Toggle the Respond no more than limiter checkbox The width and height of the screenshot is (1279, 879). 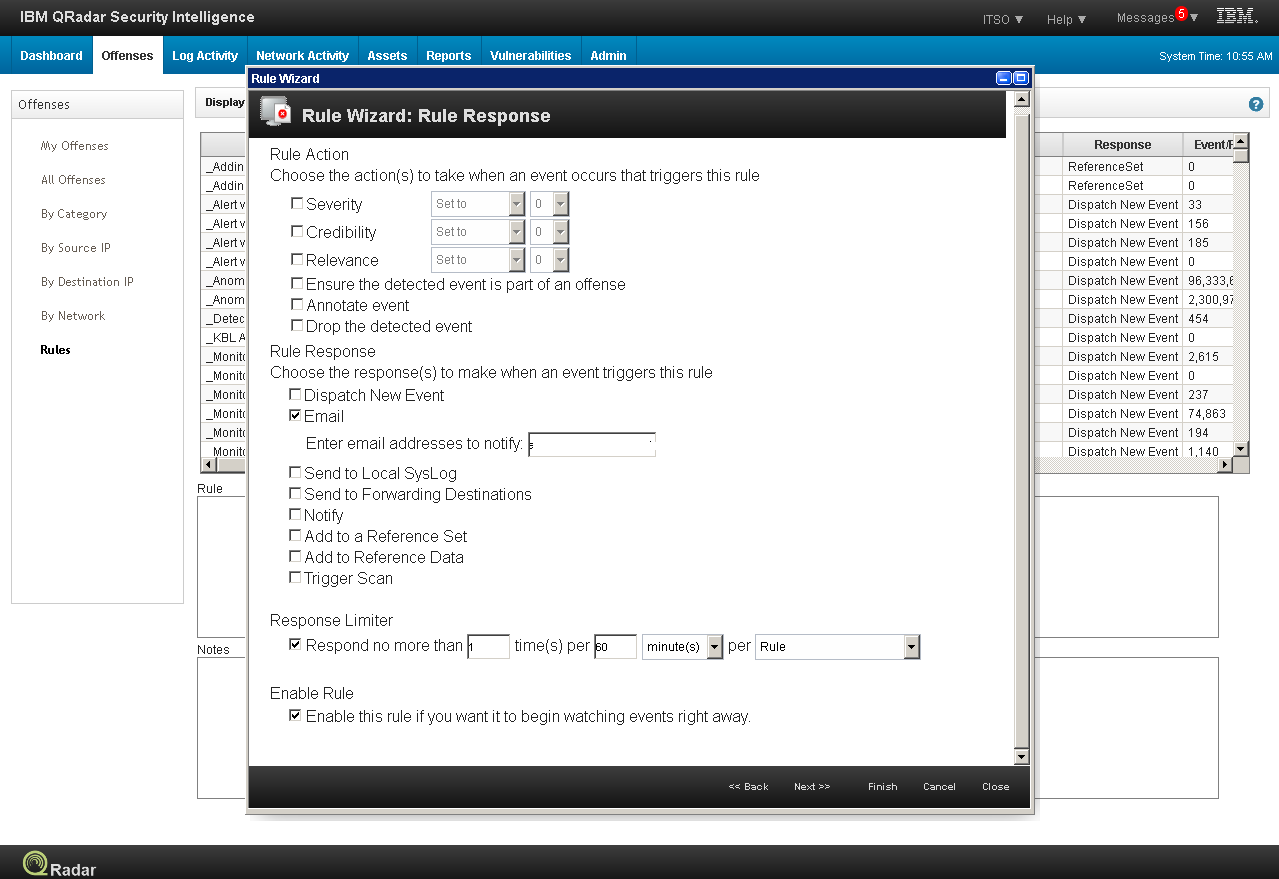295,645
